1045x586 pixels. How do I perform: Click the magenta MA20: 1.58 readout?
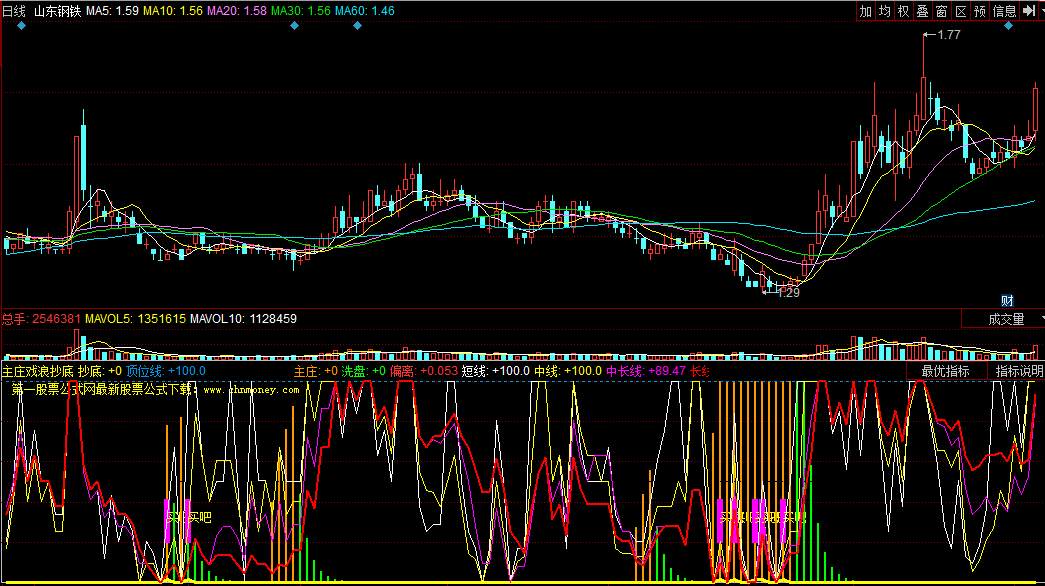point(237,11)
